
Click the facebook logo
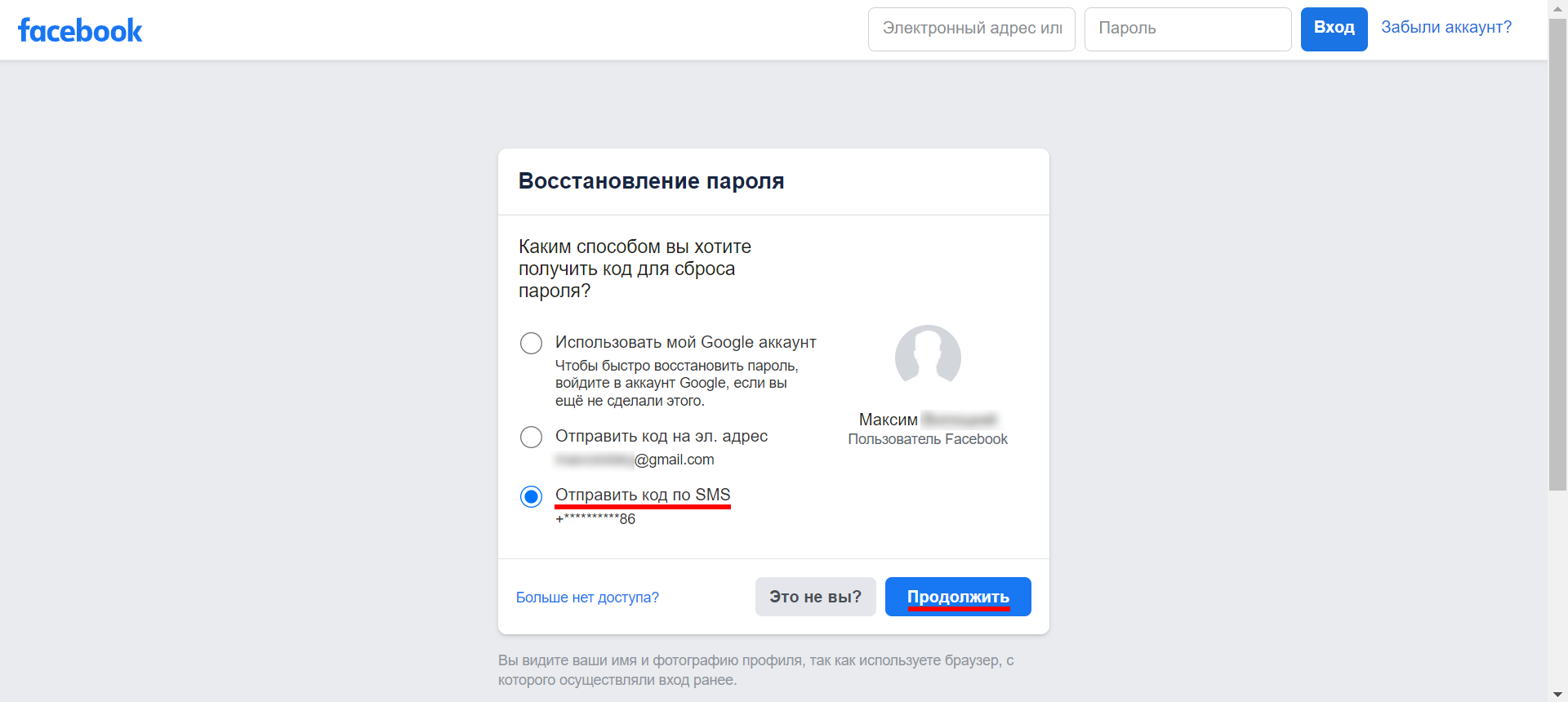80,30
